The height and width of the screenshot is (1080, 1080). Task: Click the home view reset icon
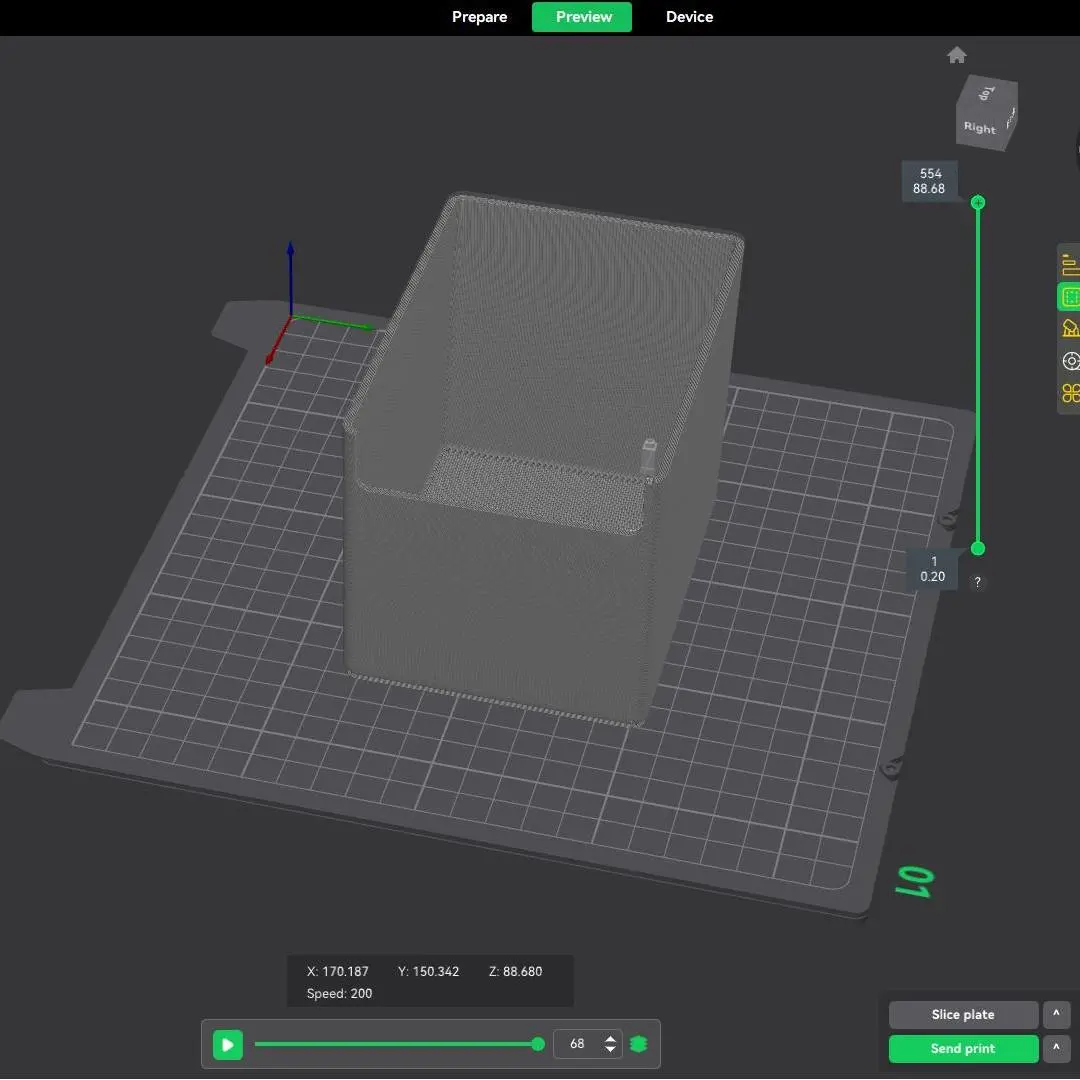(x=957, y=55)
